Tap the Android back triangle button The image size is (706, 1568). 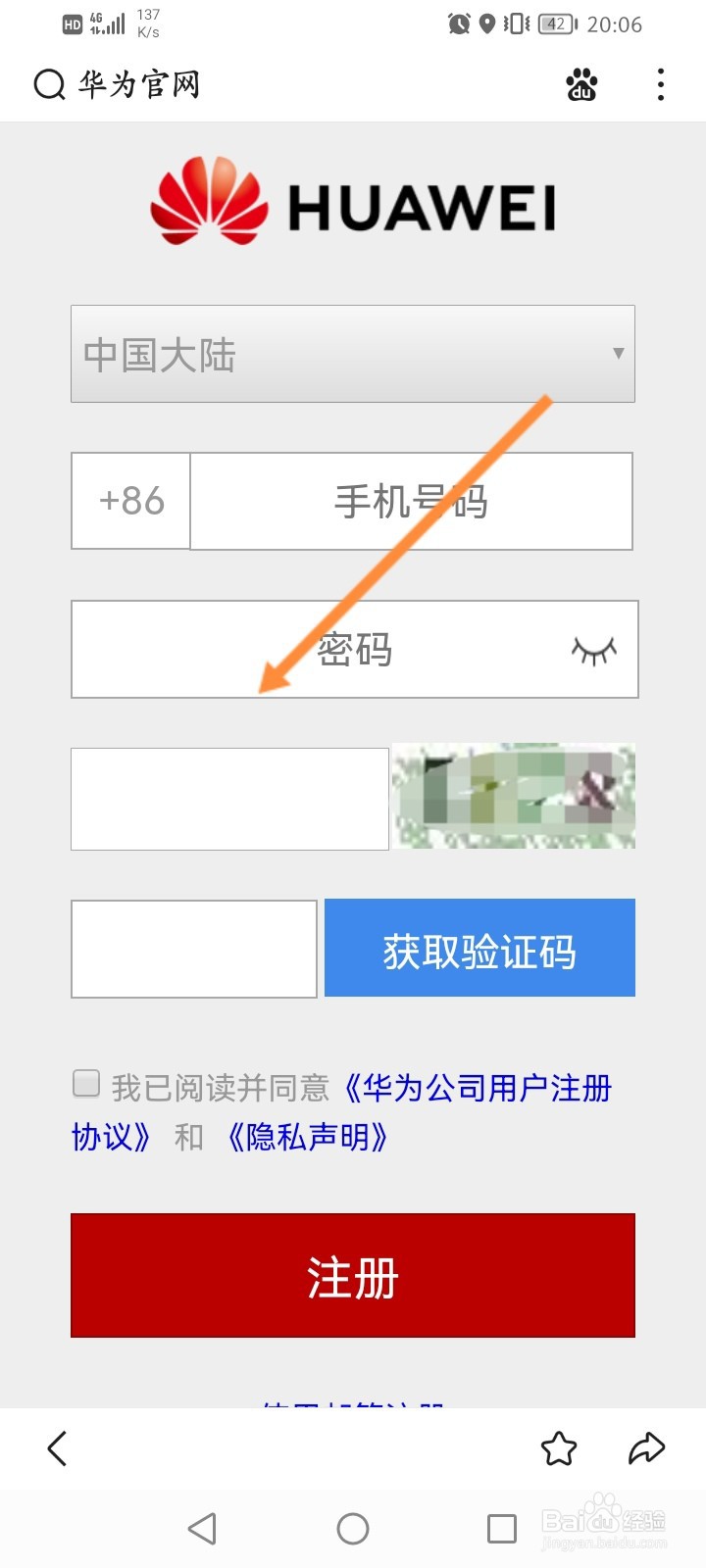(x=202, y=1529)
